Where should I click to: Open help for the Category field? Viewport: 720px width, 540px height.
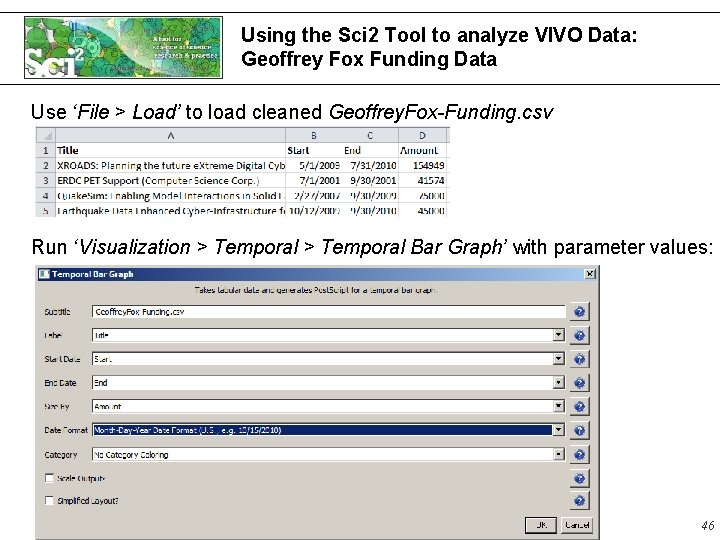(x=579, y=455)
